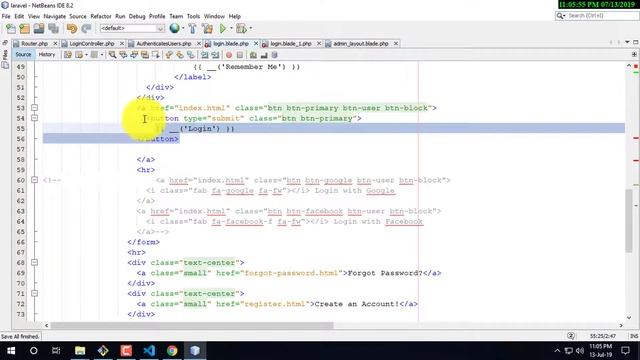Click the editor split plus icon
The width and height of the screenshot is (640, 360).
pos(634,55)
